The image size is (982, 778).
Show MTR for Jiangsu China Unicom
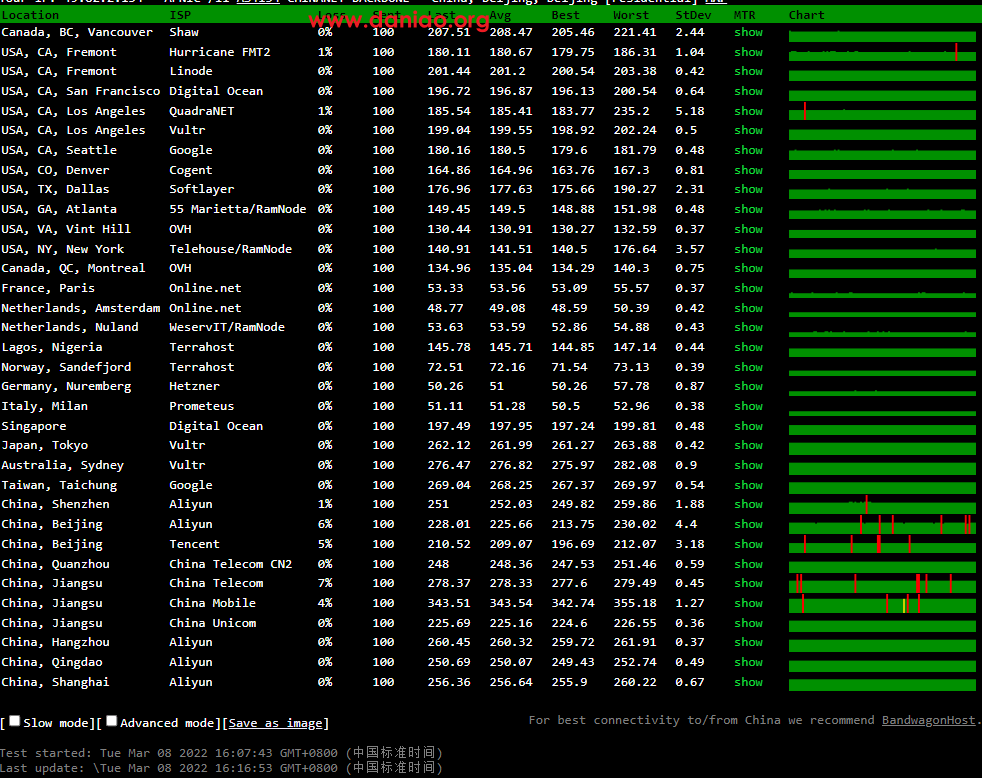point(748,623)
